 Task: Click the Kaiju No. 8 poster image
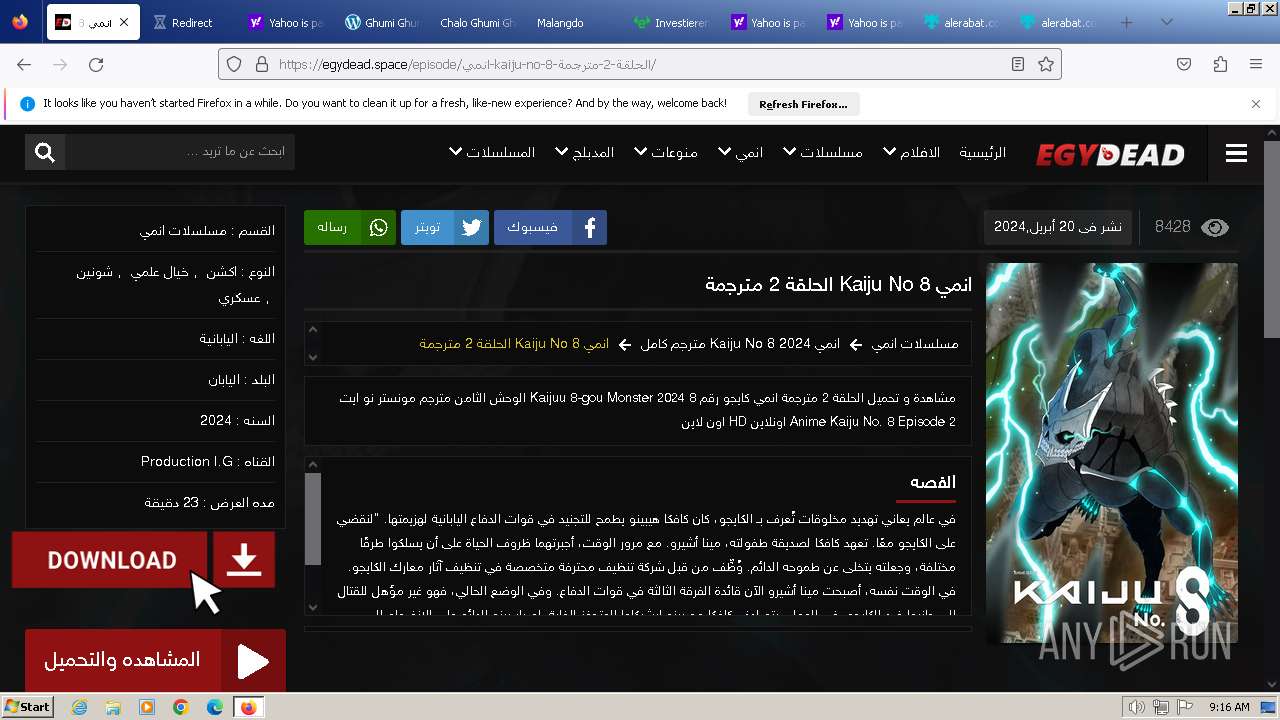(x=1112, y=453)
